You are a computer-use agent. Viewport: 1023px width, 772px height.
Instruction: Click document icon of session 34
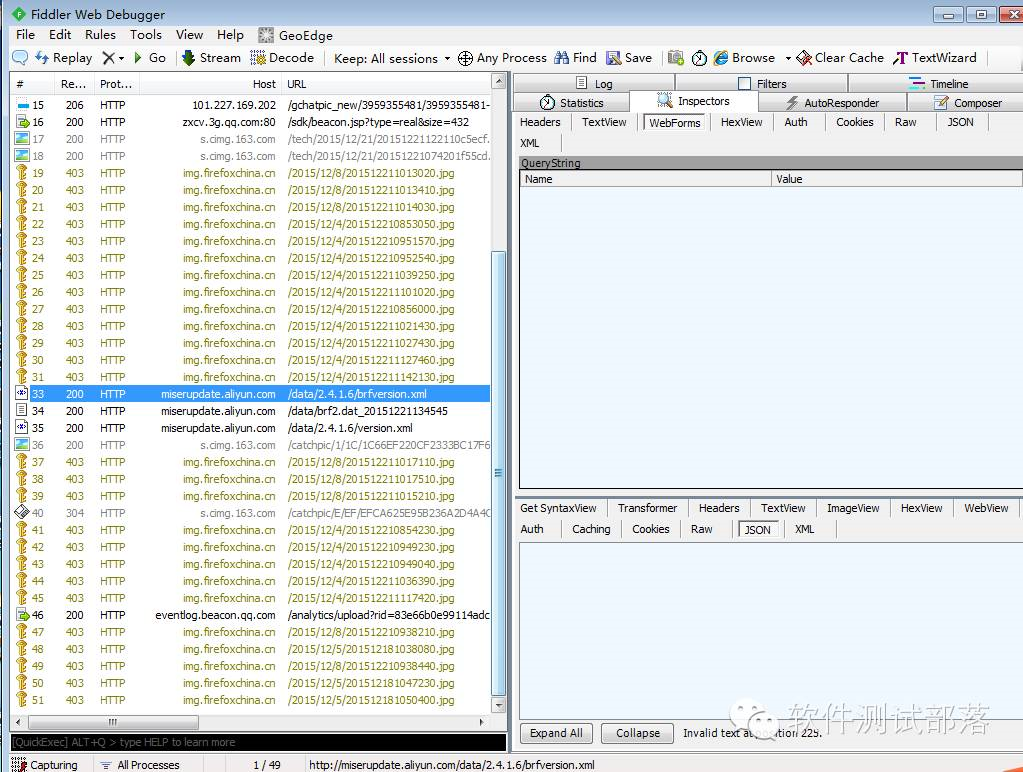(x=22, y=411)
